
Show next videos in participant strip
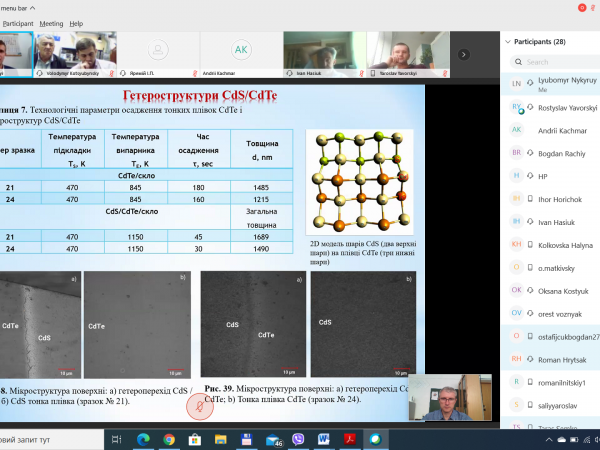point(464,54)
